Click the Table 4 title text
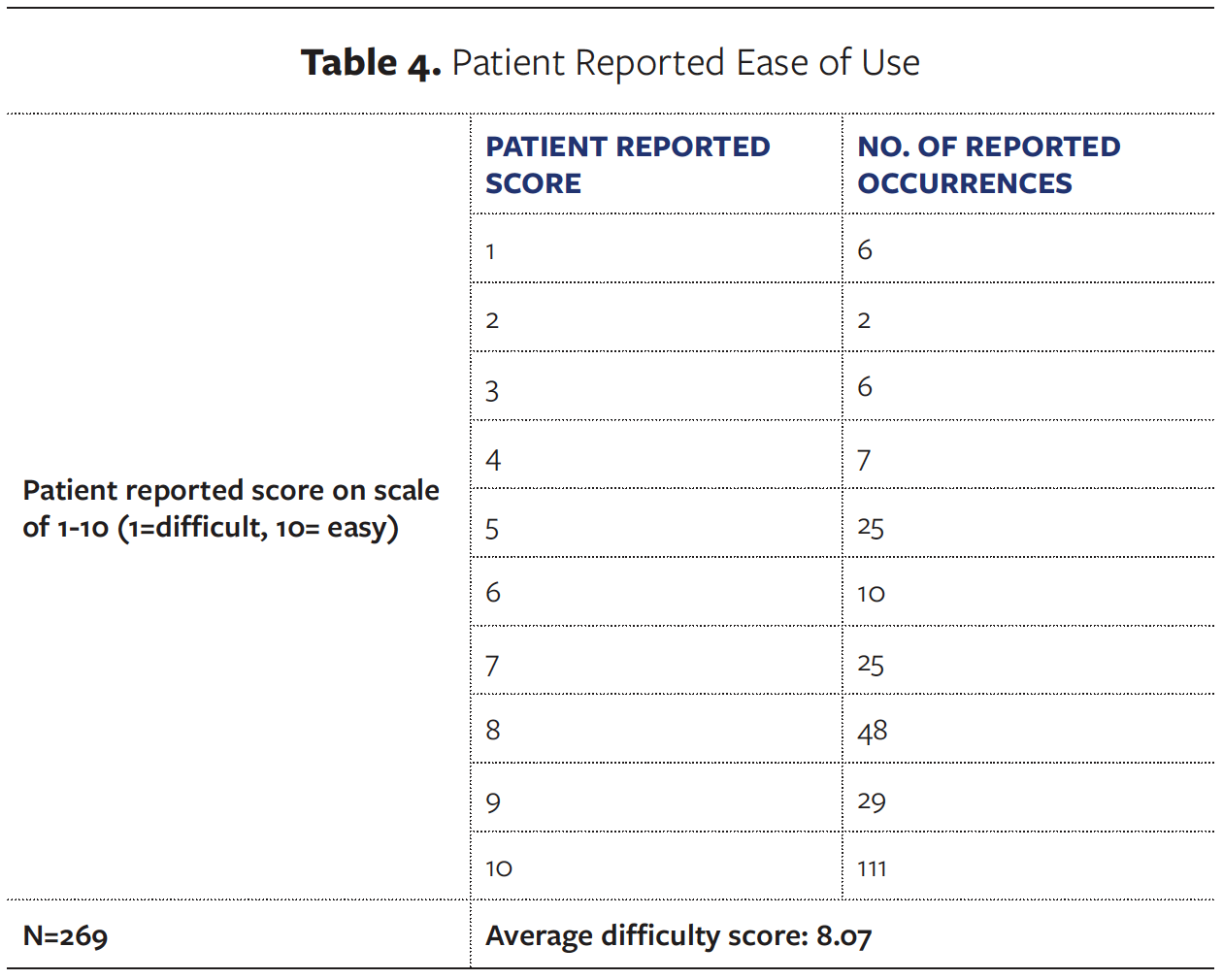 (610, 63)
